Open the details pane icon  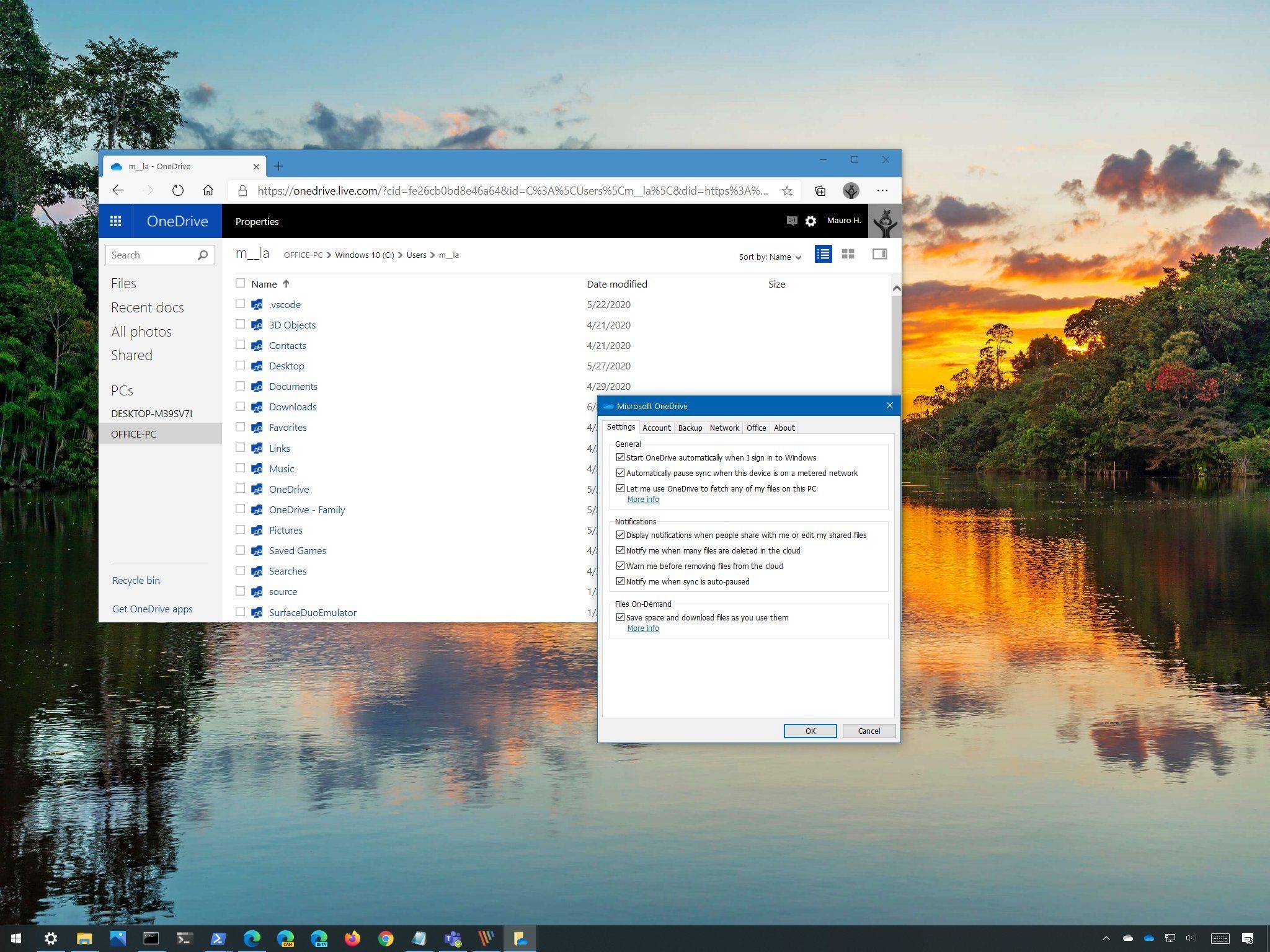[x=879, y=254]
